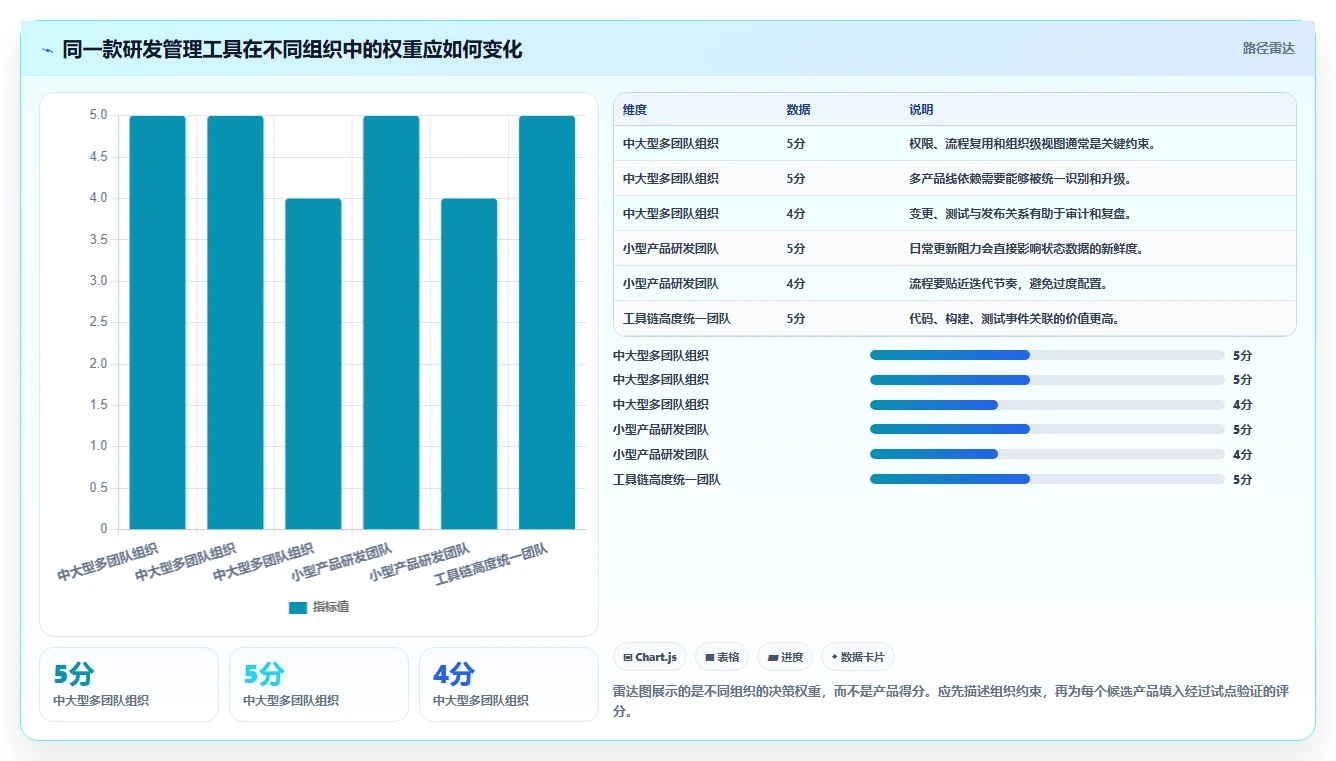
Task: Open the 4分 中大型多团队组织 data card
Action: pyautogui.click(x=508, y=684)
